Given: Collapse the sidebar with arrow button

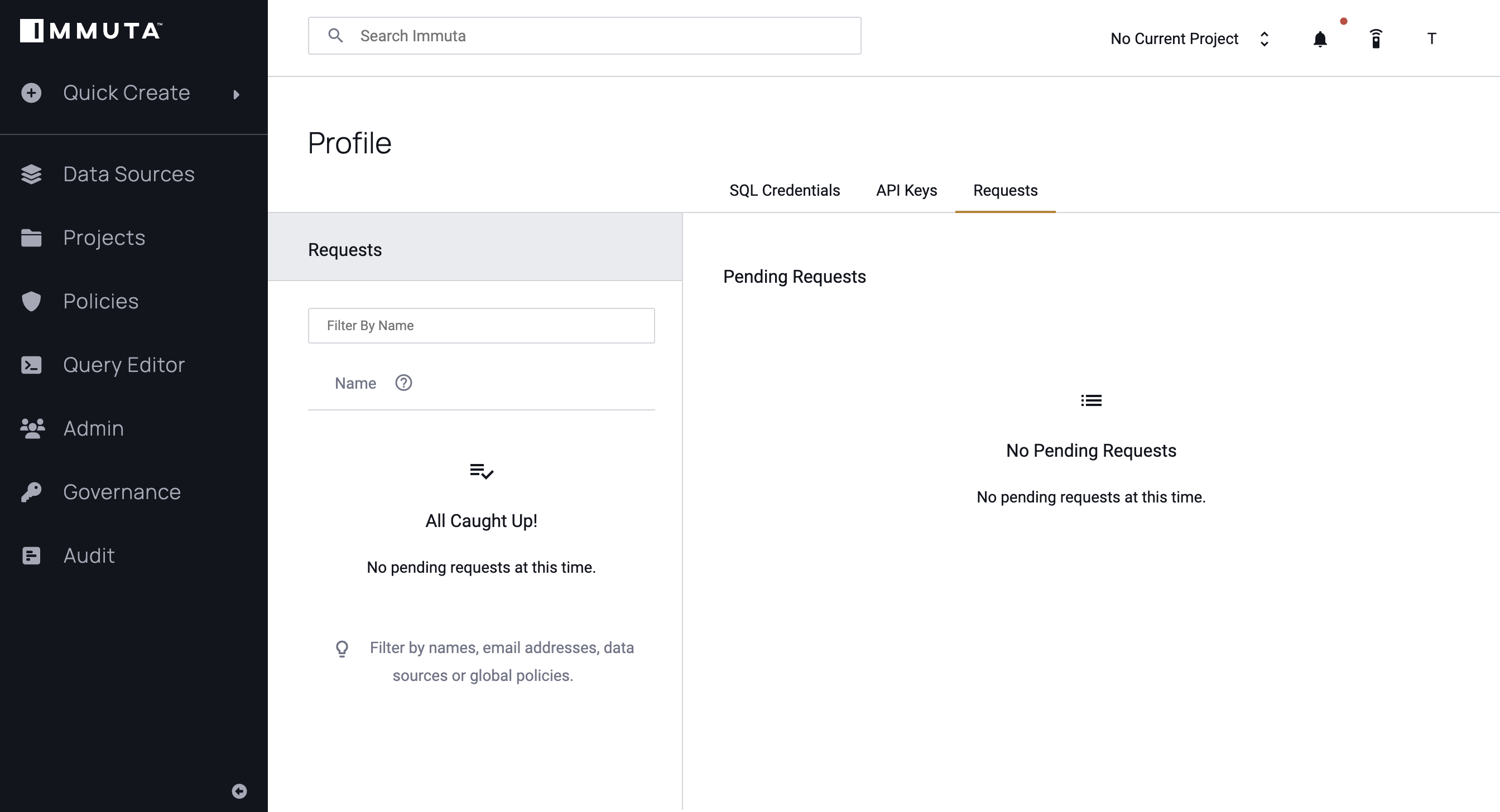Looking at the screenshot, I should [239, 791].
